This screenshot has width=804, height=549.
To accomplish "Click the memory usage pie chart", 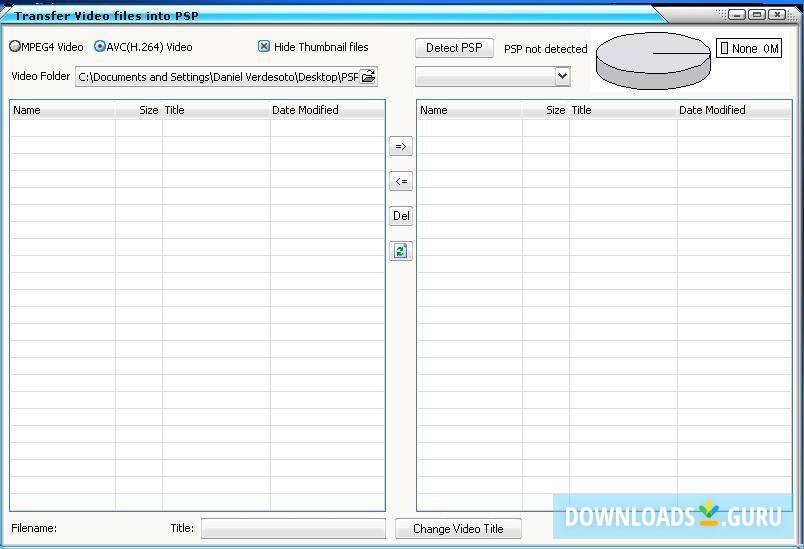I will [653, 60].
